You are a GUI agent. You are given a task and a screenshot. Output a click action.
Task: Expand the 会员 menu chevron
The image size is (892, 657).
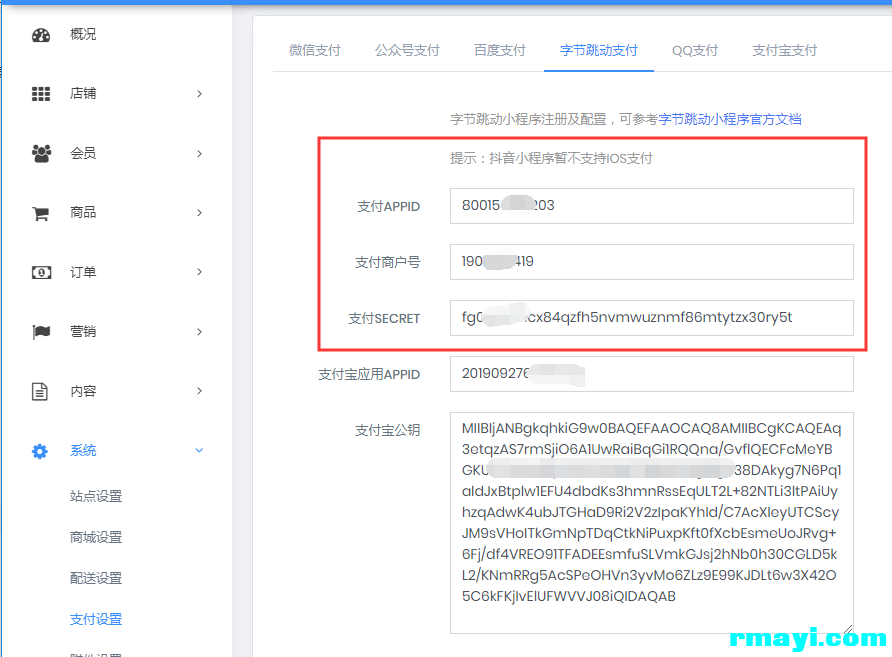[x=199, y=153]
